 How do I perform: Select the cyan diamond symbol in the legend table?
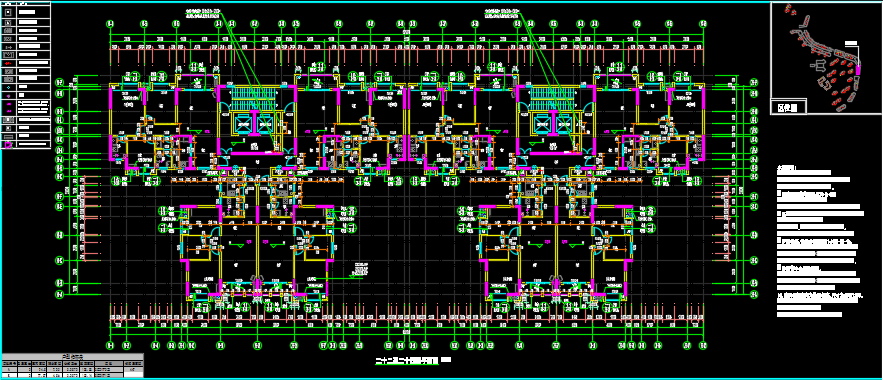coord(8,87)
